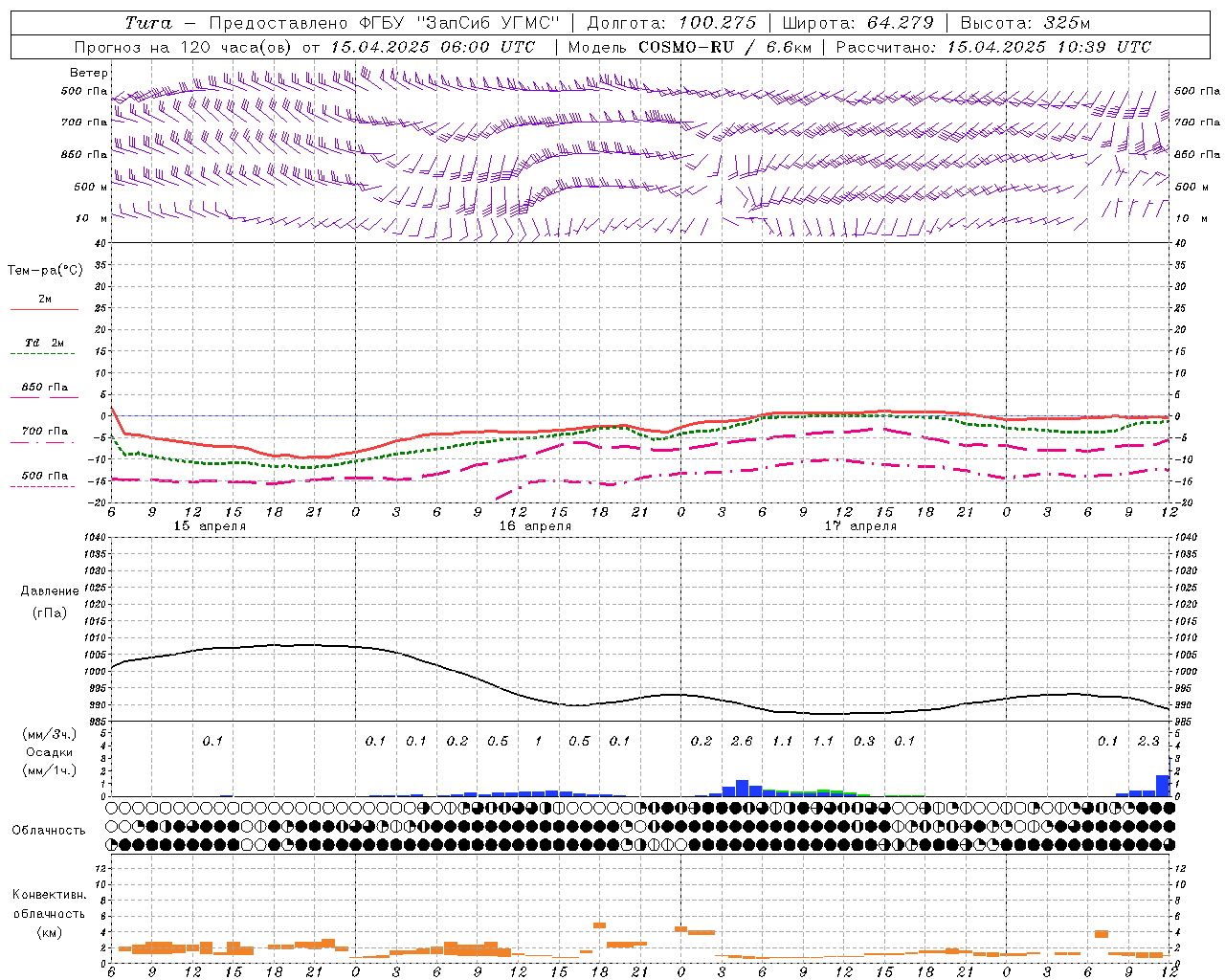The image size is (1225, 980).
Task: Click the "Осадки" precipitation label
Action: pos(50,752)
